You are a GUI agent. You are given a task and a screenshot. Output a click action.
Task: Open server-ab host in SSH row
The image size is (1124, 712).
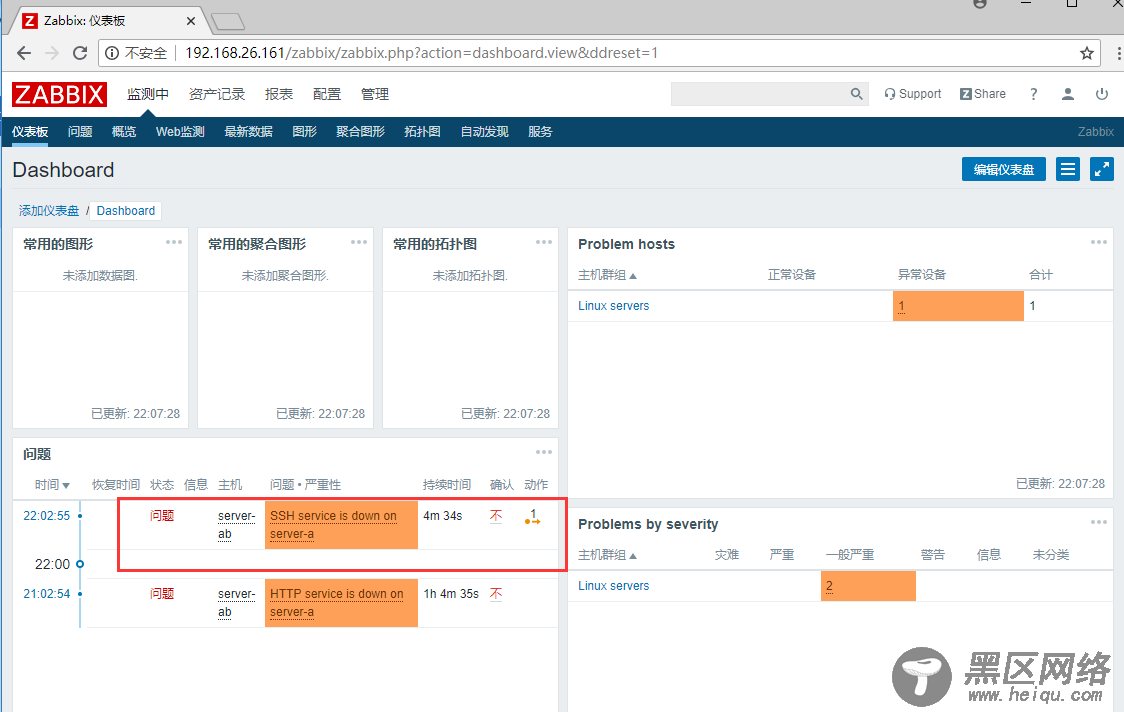pyautogui.click(x=237, y=525)
